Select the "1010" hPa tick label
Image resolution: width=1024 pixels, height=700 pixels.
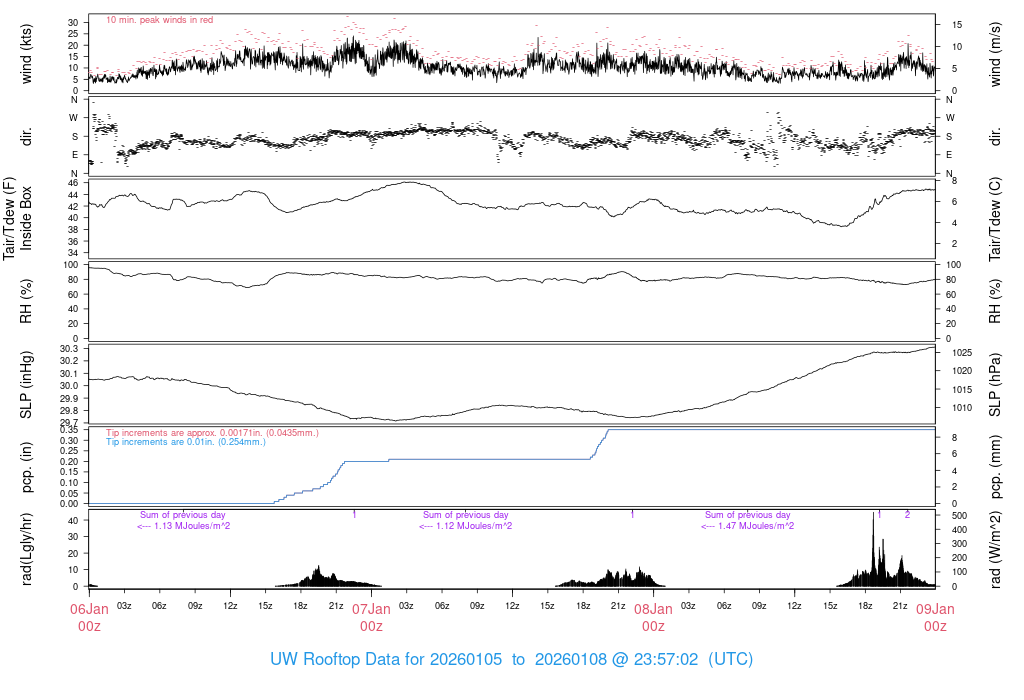point(962,408)
